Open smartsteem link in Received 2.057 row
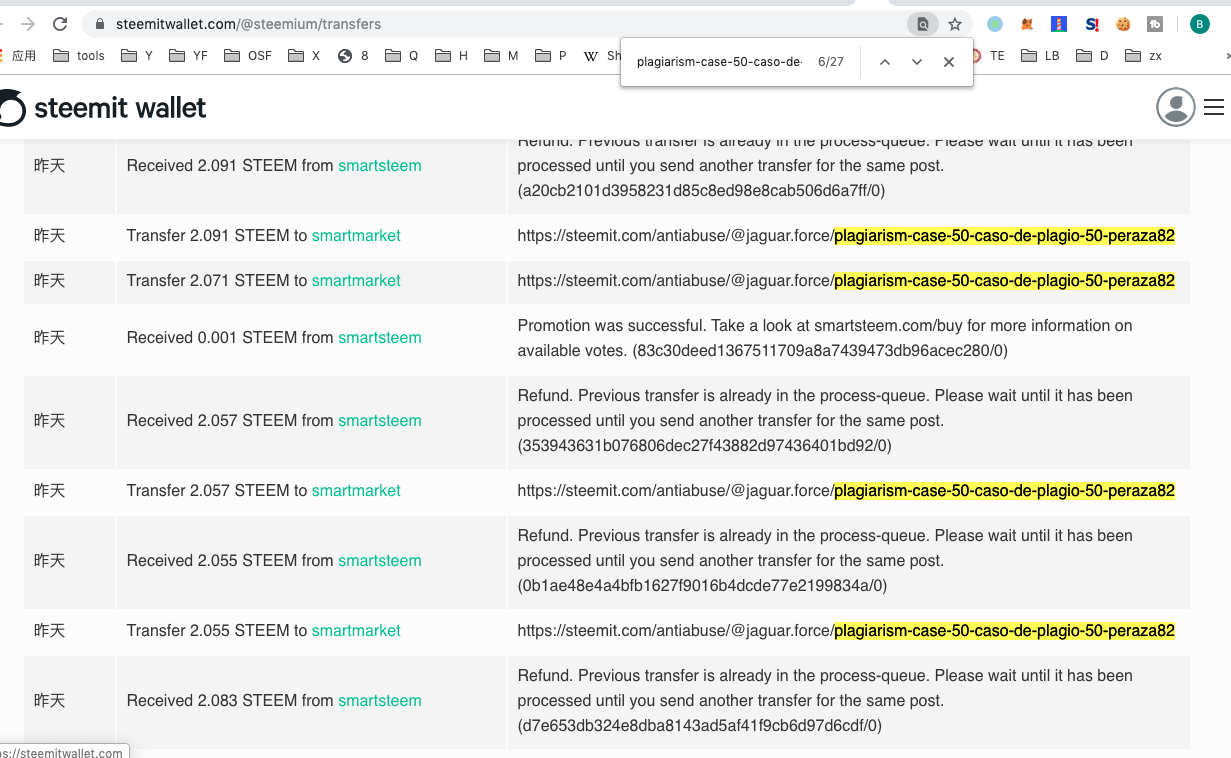The image size is (1231, 758). click(x=380, y=420)
